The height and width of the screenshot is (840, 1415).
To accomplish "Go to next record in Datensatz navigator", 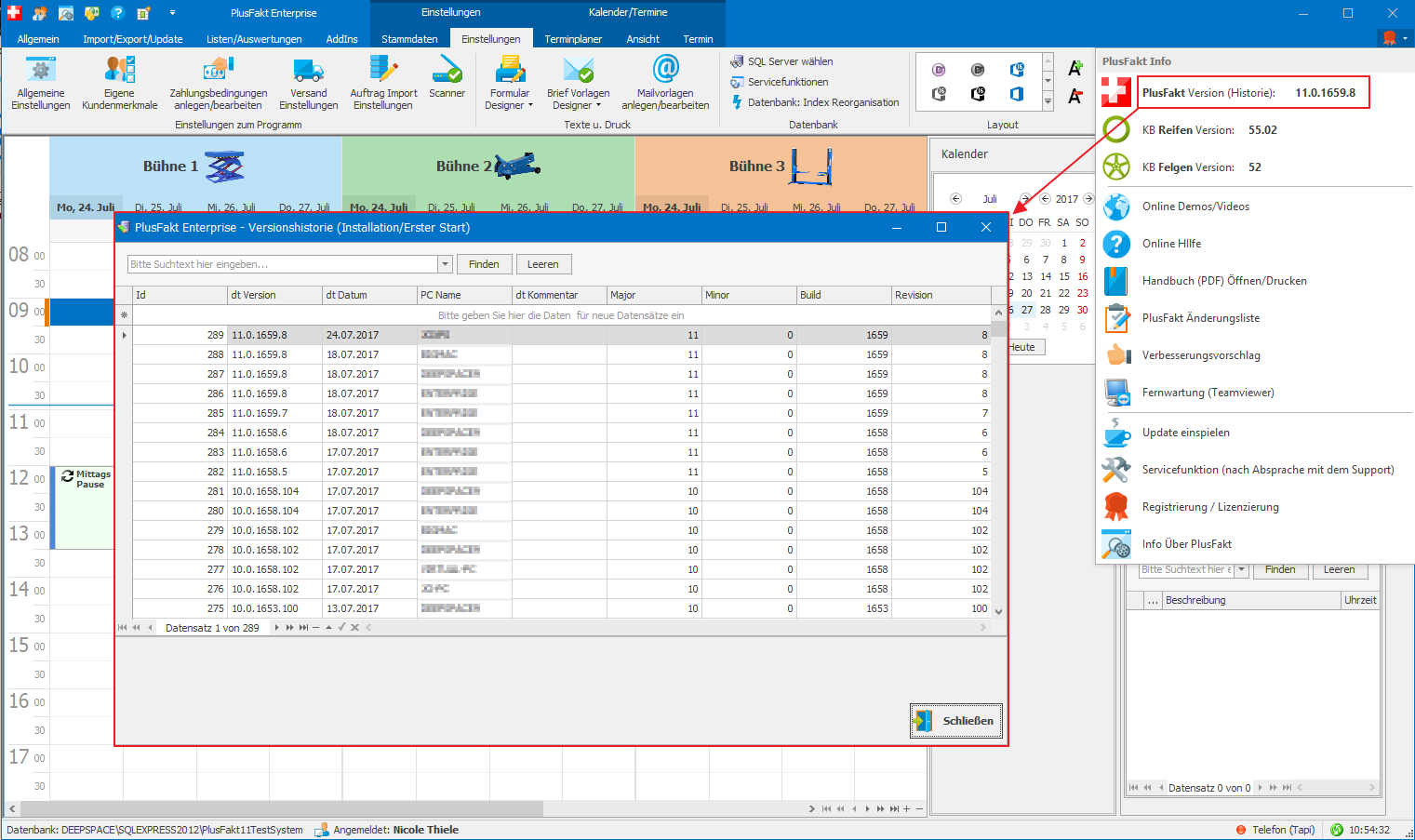I will 276,628.
